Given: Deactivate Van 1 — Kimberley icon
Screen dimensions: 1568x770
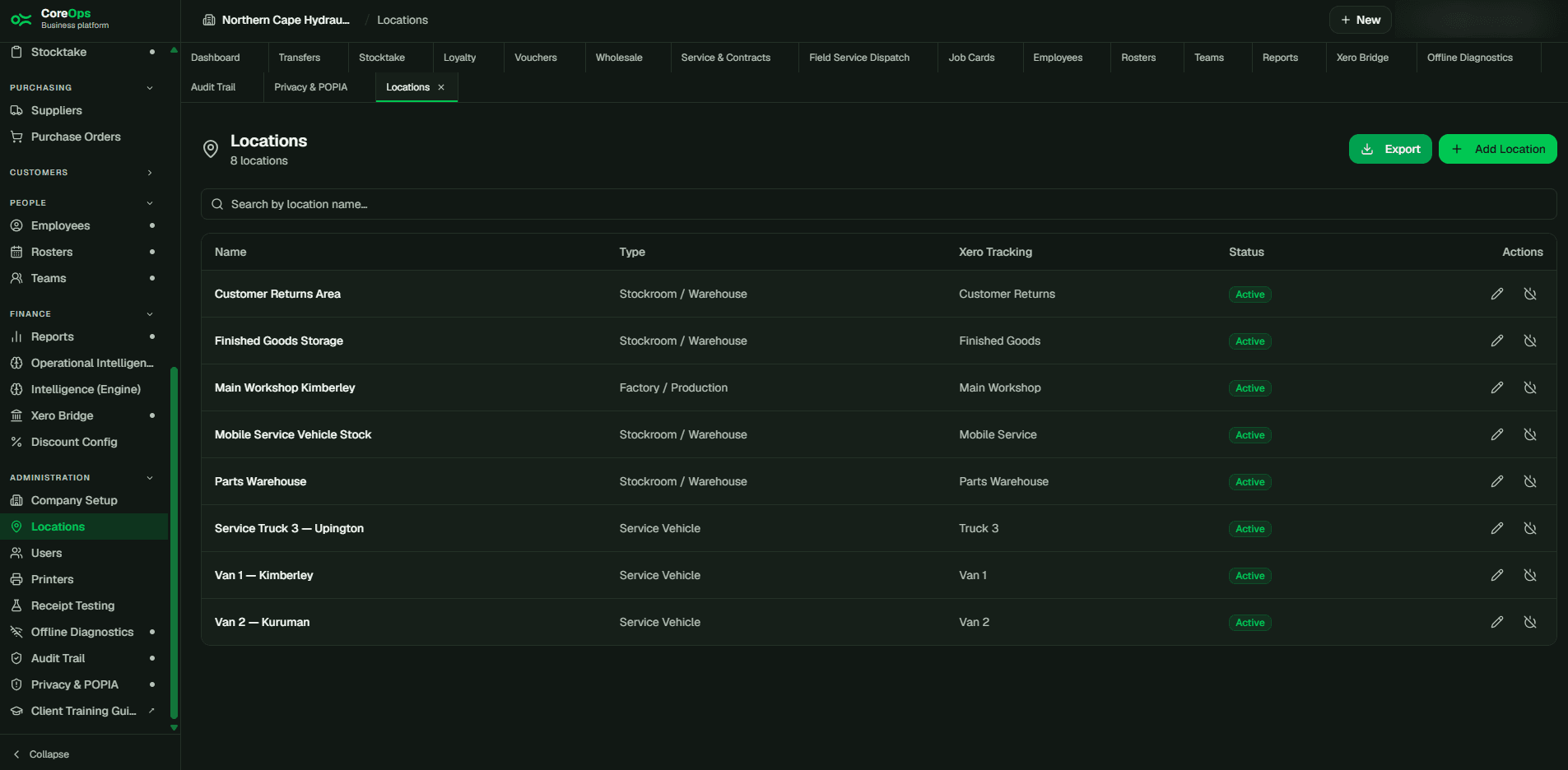Looking at the screenshot, I should [1530, 575].
